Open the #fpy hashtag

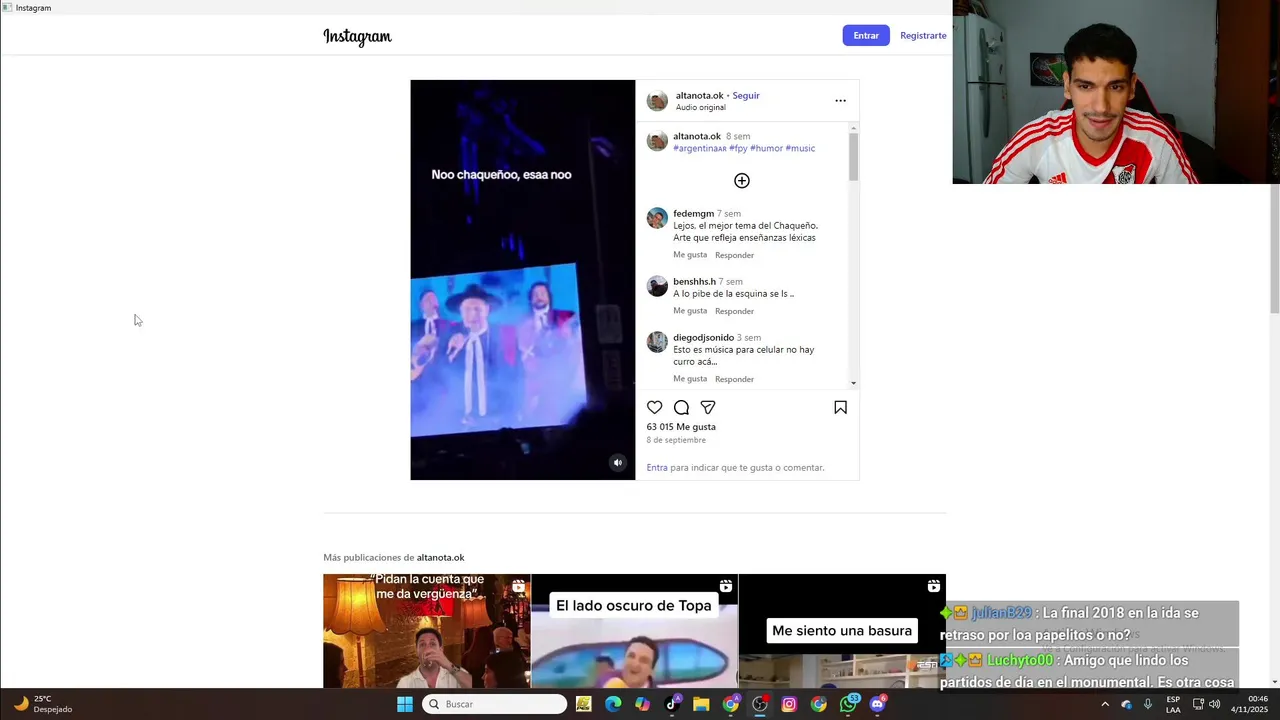tap(738, 148)
